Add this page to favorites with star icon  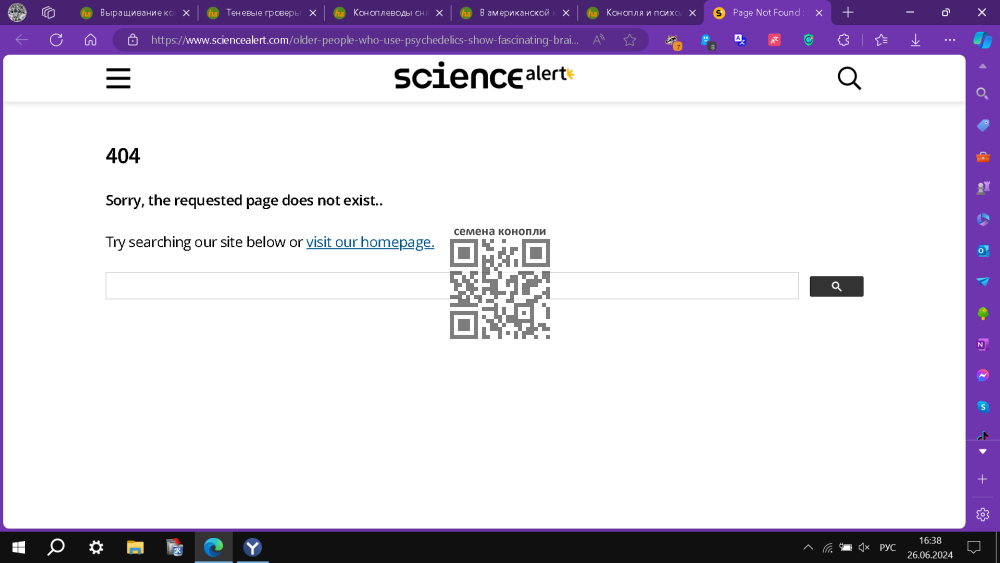pos(629,40)
